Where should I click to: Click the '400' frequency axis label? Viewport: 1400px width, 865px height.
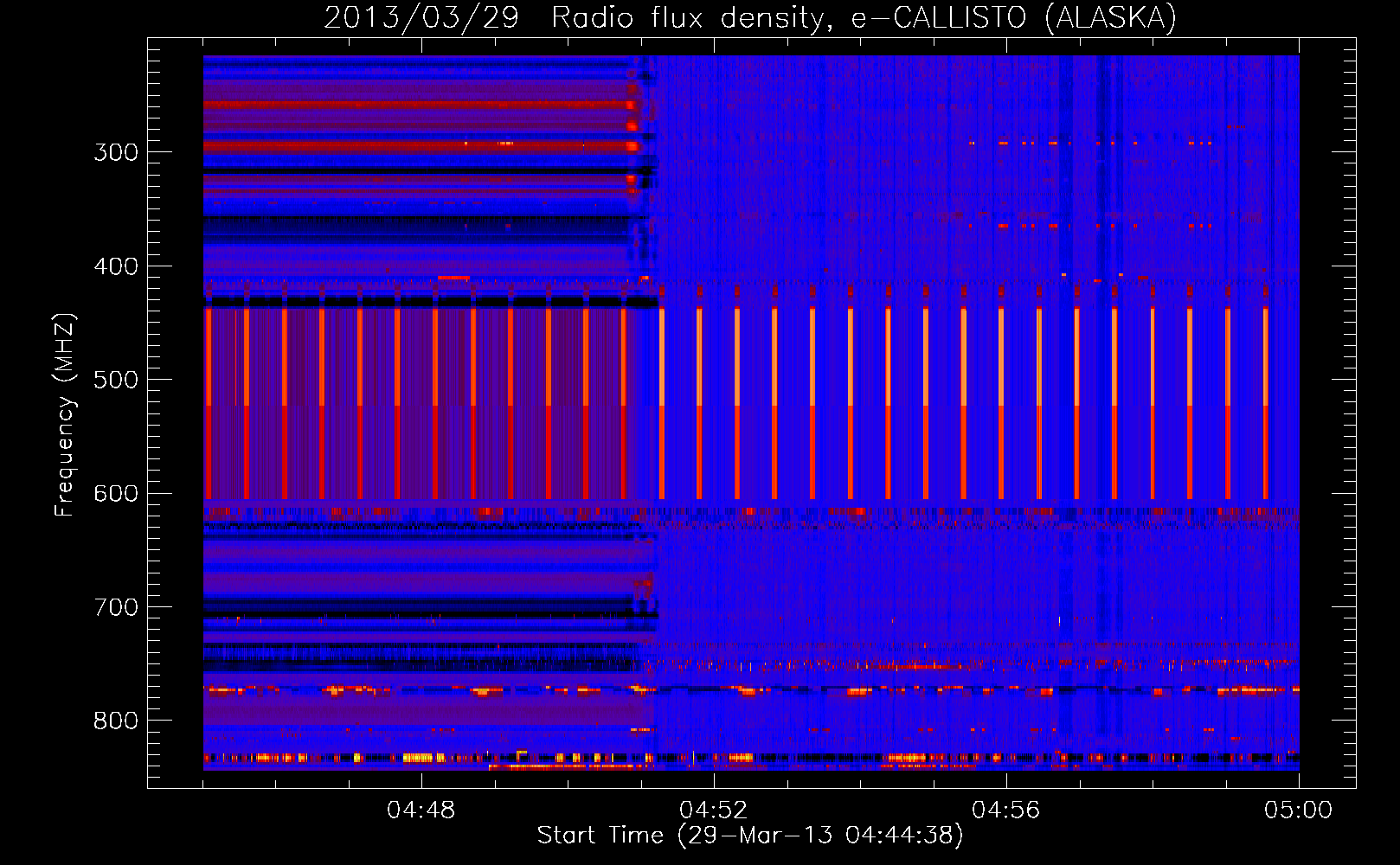pyautogui.click(x=116, y=266)
